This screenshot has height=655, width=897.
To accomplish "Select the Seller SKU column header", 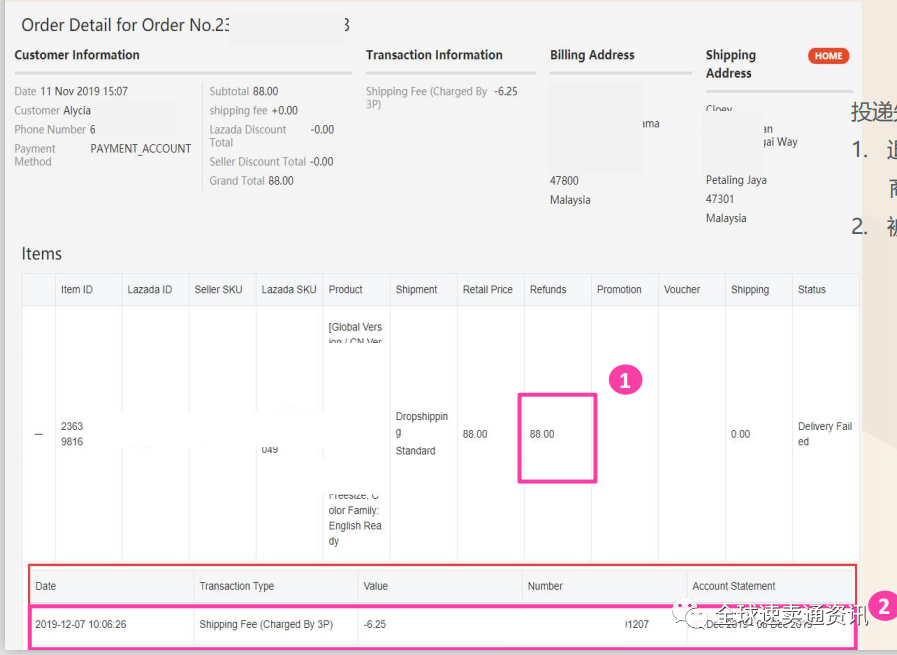I will click(x=218, y=289).
